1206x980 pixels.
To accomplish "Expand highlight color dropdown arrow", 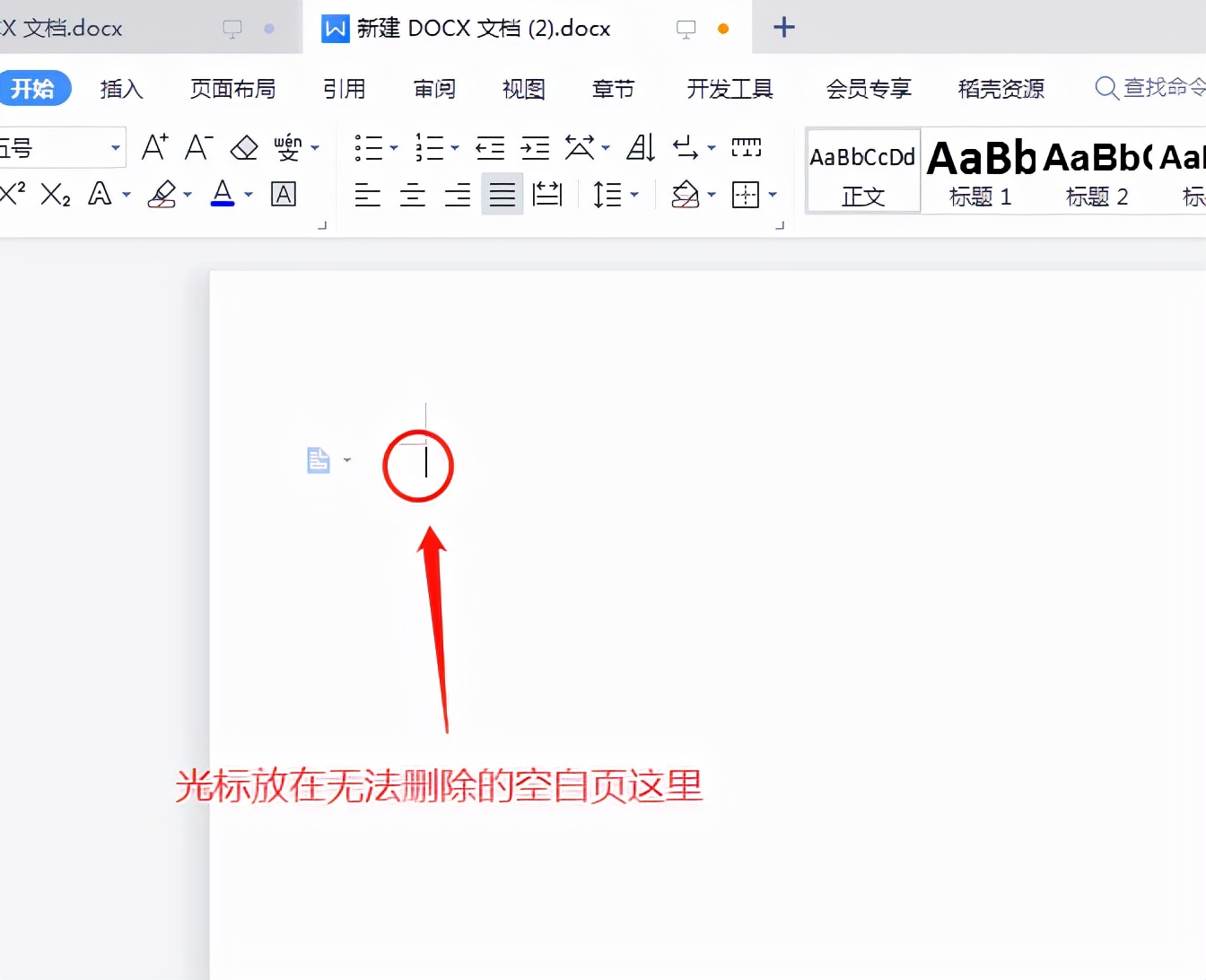I will [x=188, y=195].
